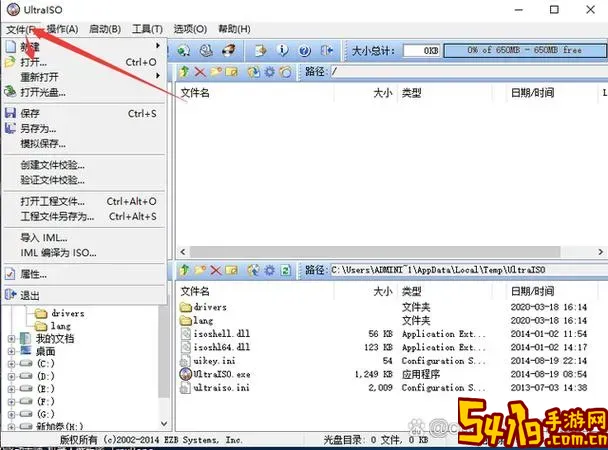Click the image 路径 path field
The height and width of the screenshot is (450, 608).
[469, 72]
